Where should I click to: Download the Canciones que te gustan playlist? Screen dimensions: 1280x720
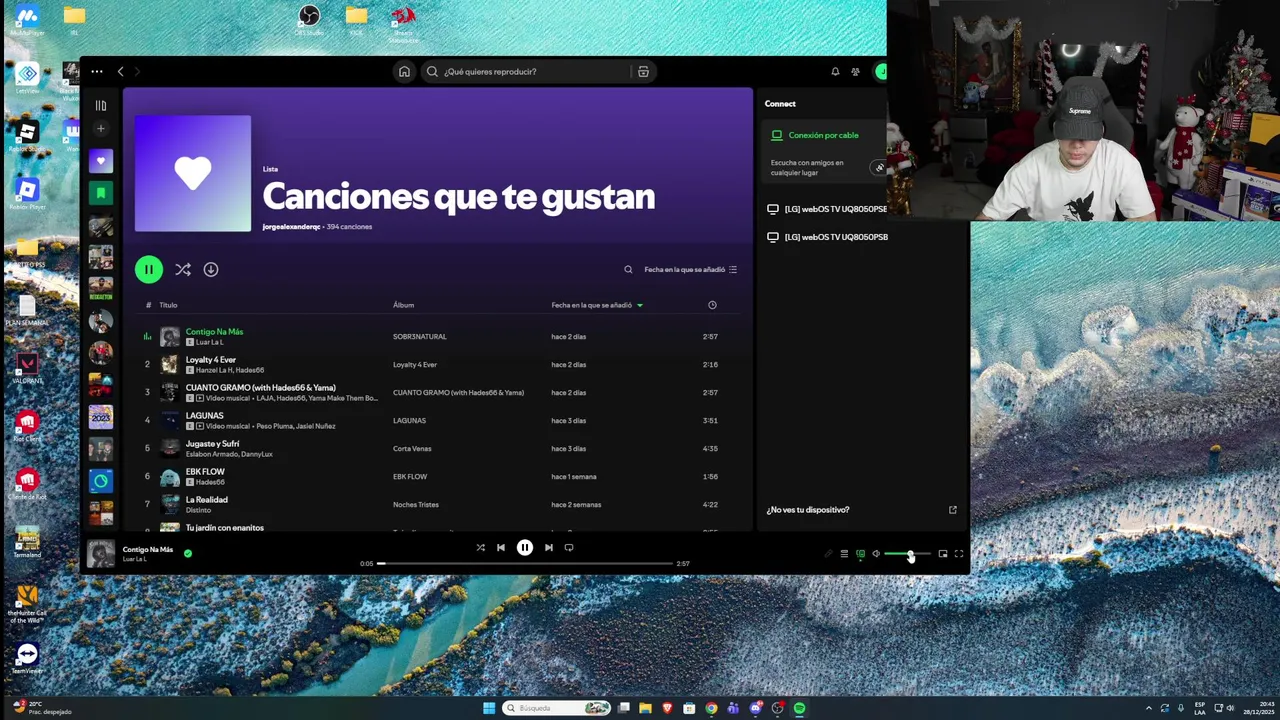tap(211, 269)
